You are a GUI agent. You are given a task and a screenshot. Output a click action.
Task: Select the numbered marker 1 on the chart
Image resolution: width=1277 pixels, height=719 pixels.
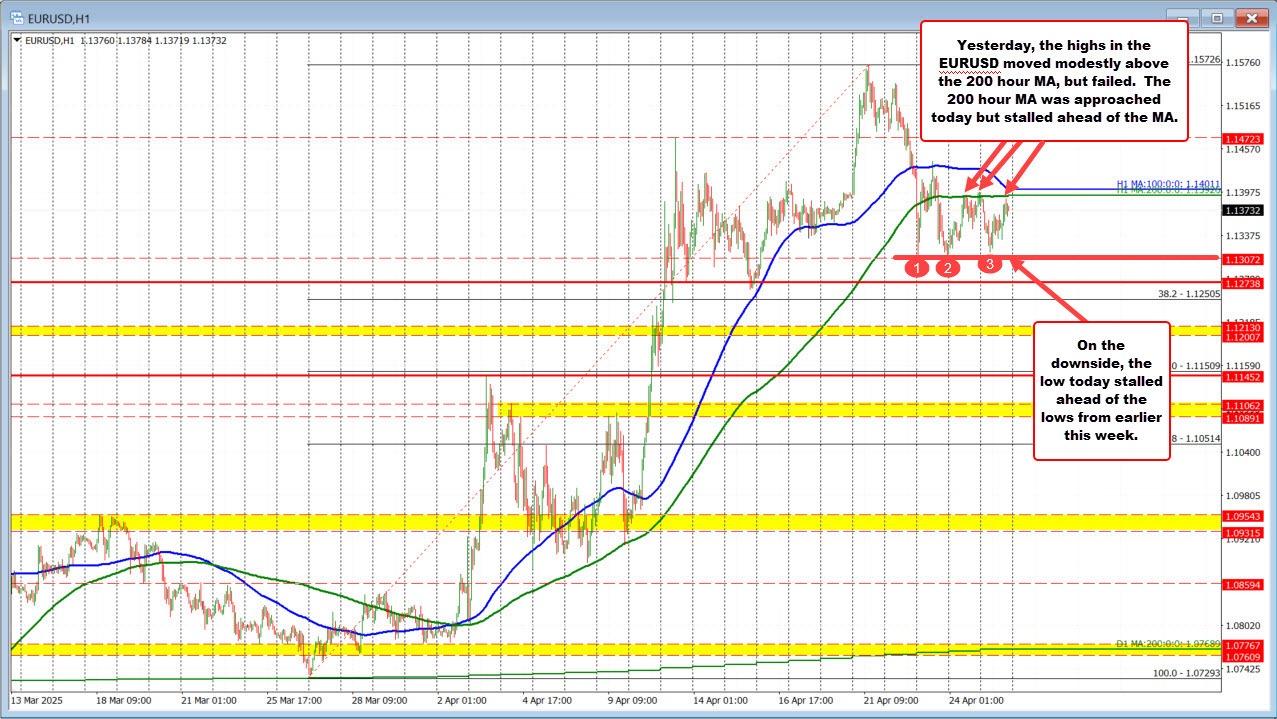916,268
